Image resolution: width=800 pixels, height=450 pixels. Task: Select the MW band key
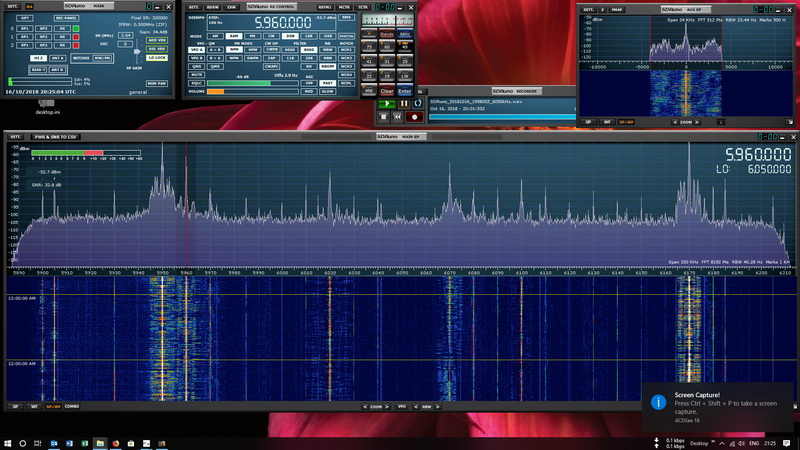click(x=369, y=91)
